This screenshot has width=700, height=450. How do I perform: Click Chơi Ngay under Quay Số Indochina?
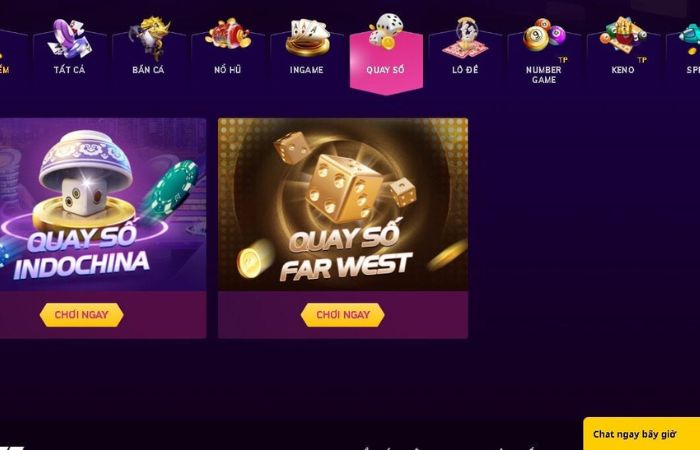coord(82,315)
